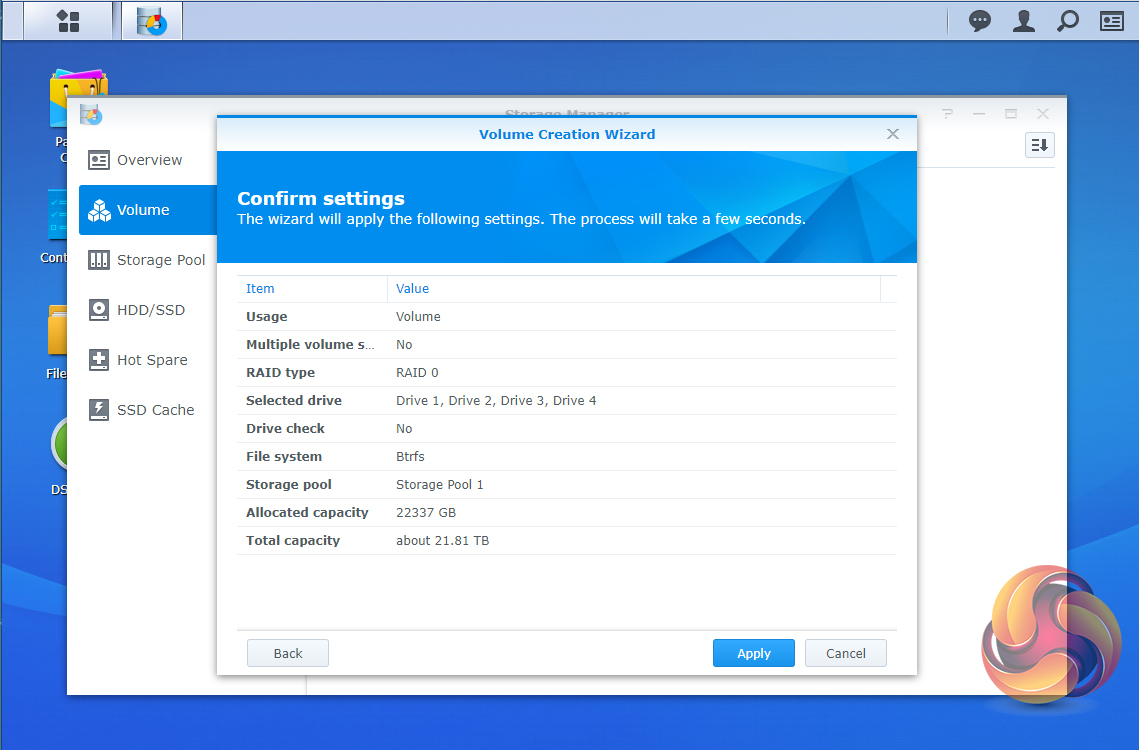Select the 'about 21.81 TB' value
Viewport: 1139px width, 750px height.
[442, 541]
